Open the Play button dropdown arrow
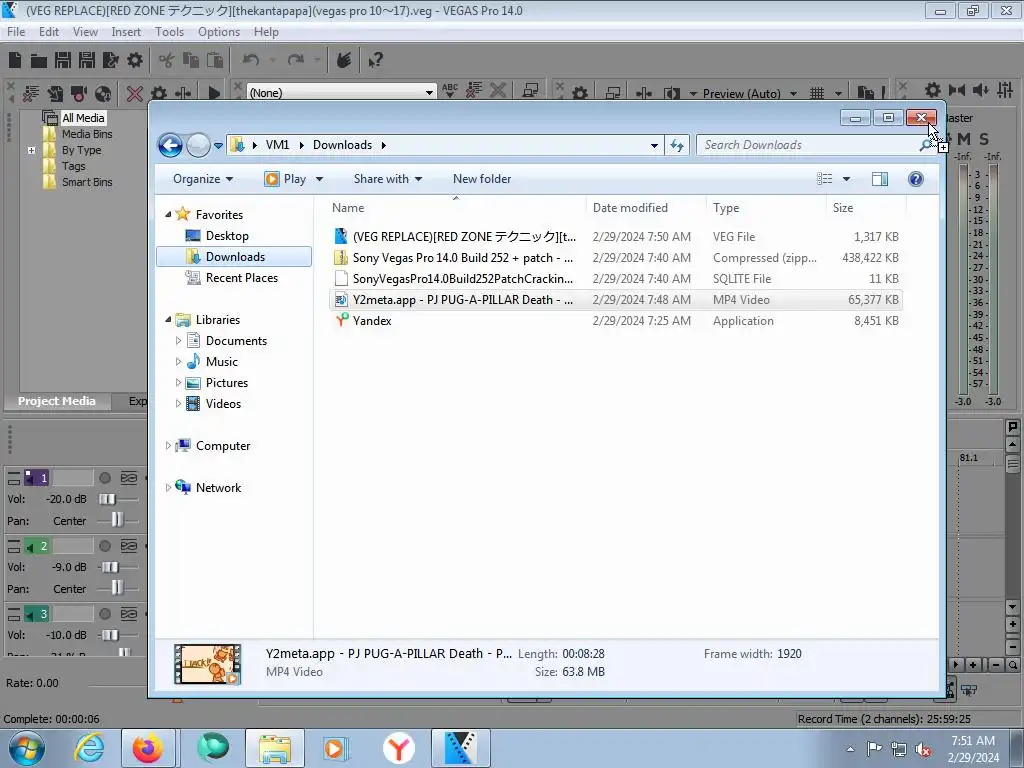 [319, 179]
